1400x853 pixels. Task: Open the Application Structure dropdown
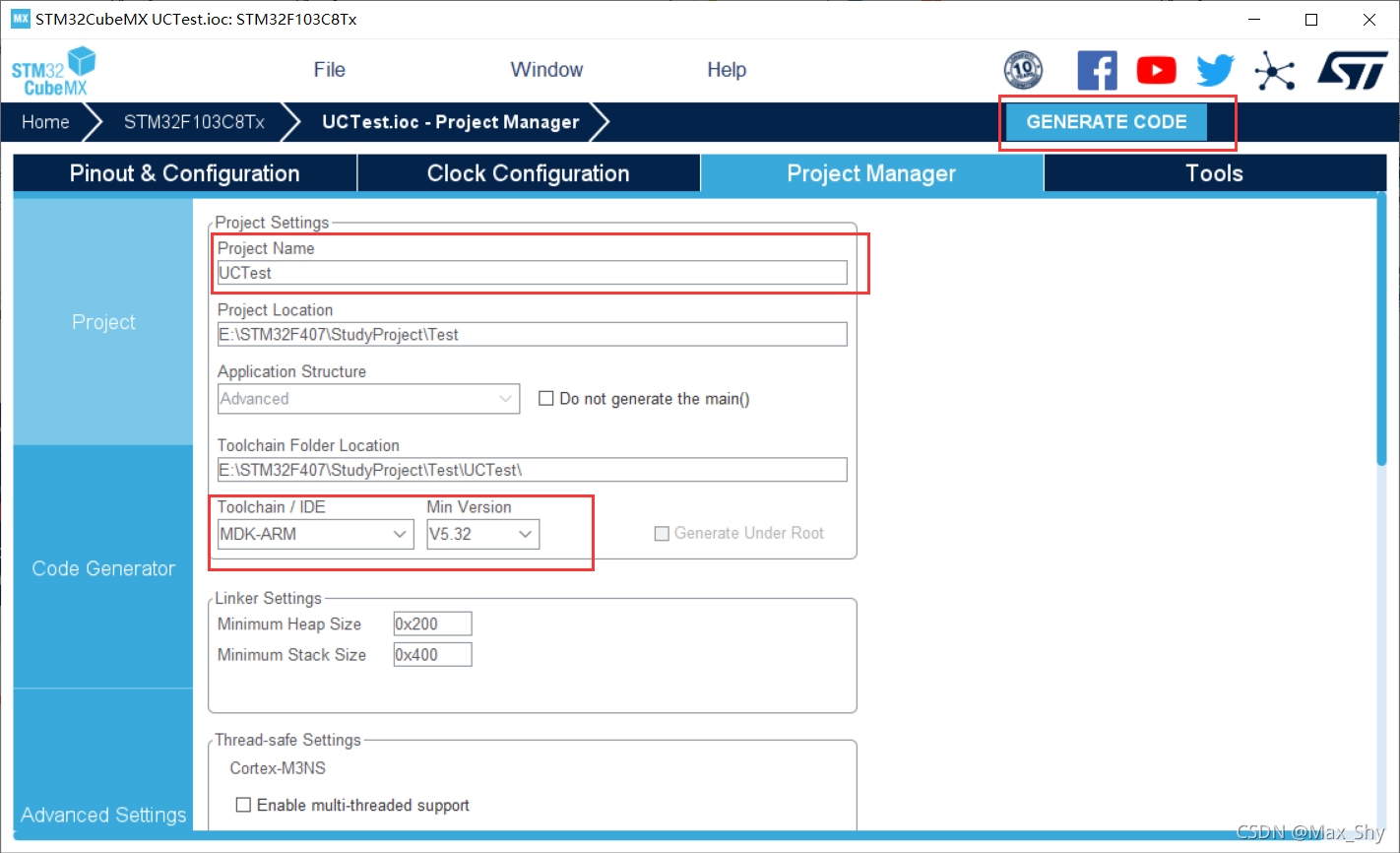(368, 399)
